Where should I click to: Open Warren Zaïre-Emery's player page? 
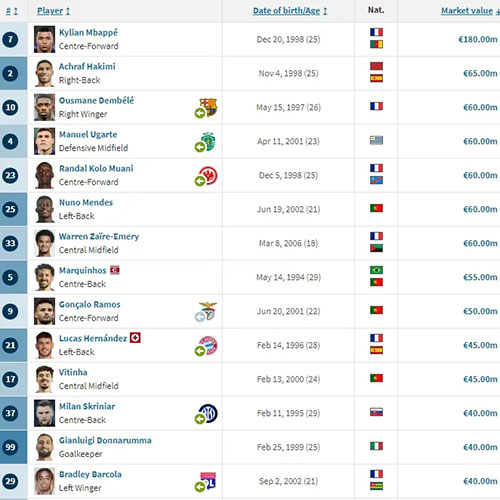click(99, 236)
